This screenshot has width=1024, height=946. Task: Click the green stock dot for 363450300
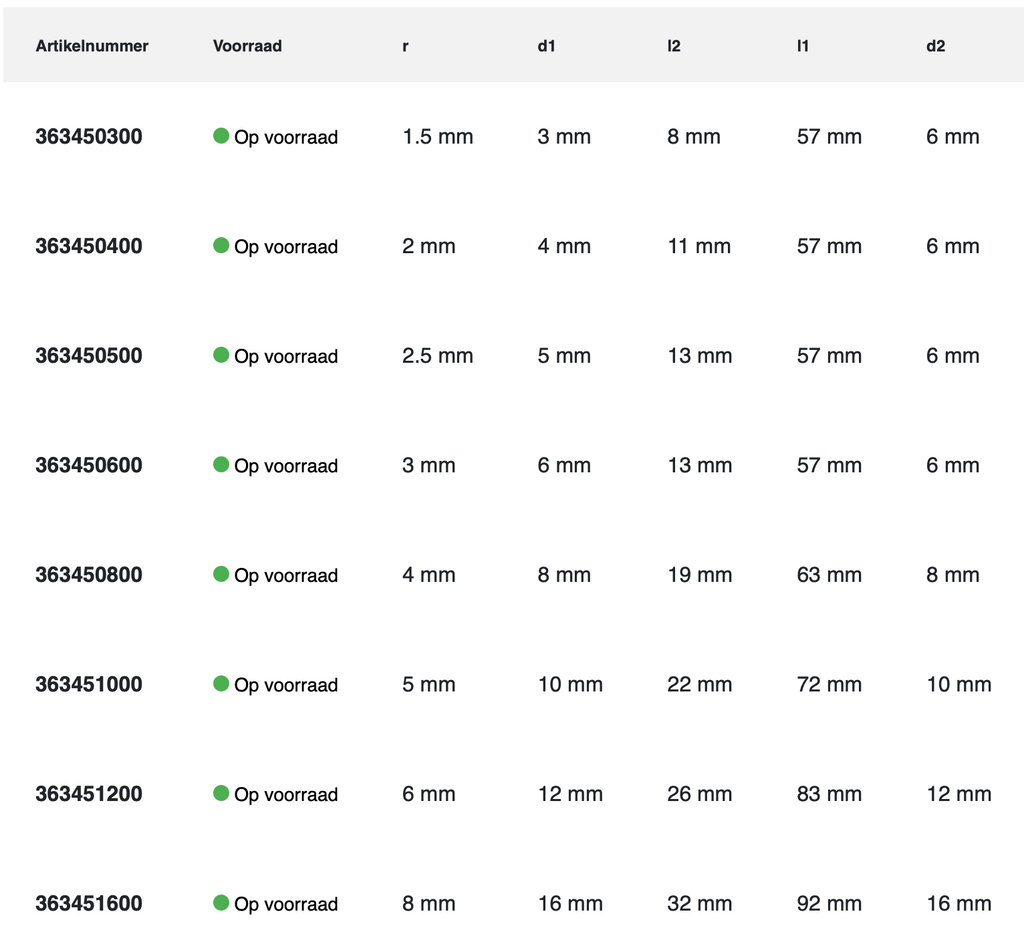(x=221, y=136)
